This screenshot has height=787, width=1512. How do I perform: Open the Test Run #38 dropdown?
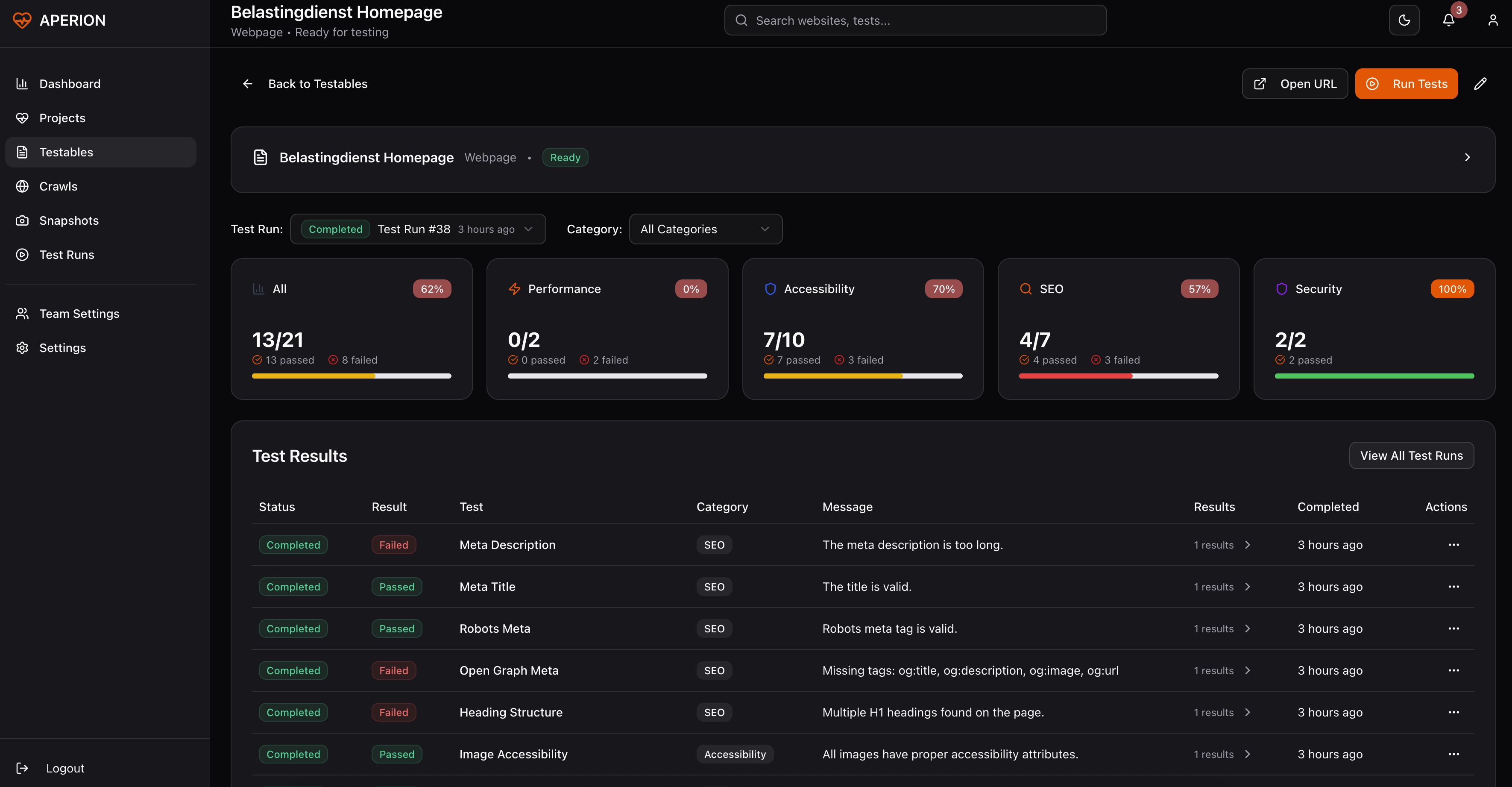(417, 229)
